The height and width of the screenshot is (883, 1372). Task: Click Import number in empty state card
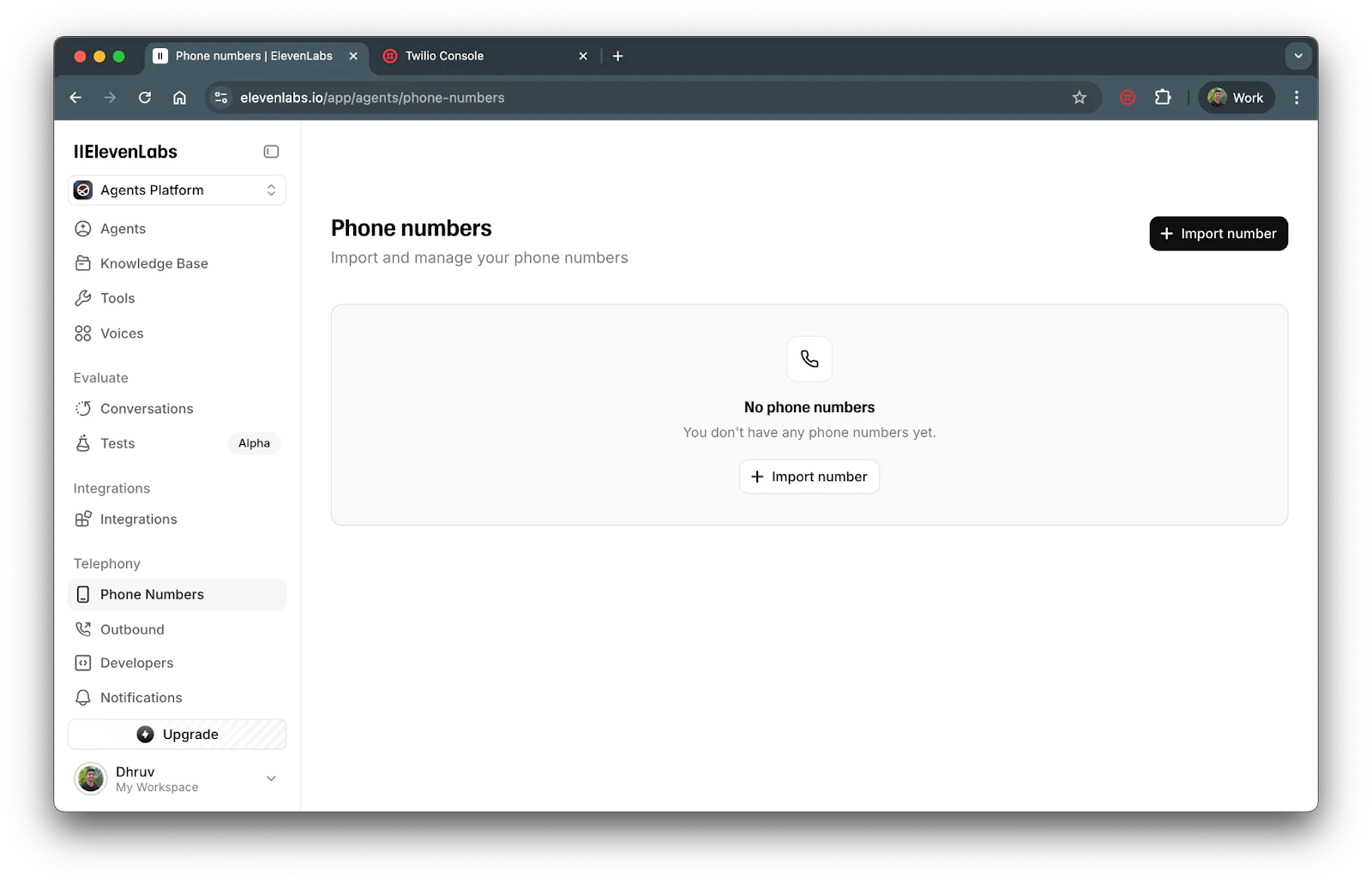(x=809, y=477)
